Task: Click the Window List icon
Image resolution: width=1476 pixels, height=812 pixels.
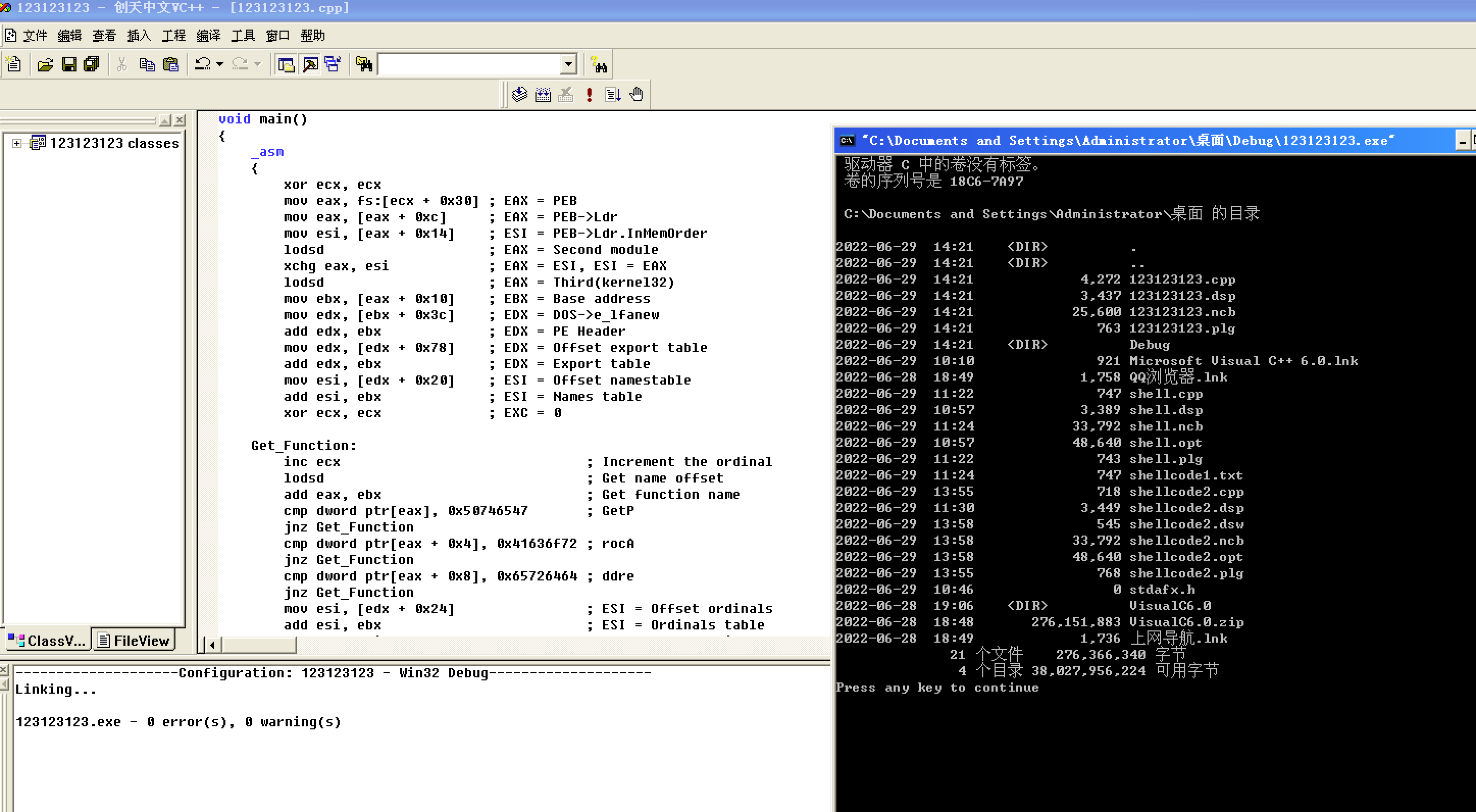Action: point(333,64)
